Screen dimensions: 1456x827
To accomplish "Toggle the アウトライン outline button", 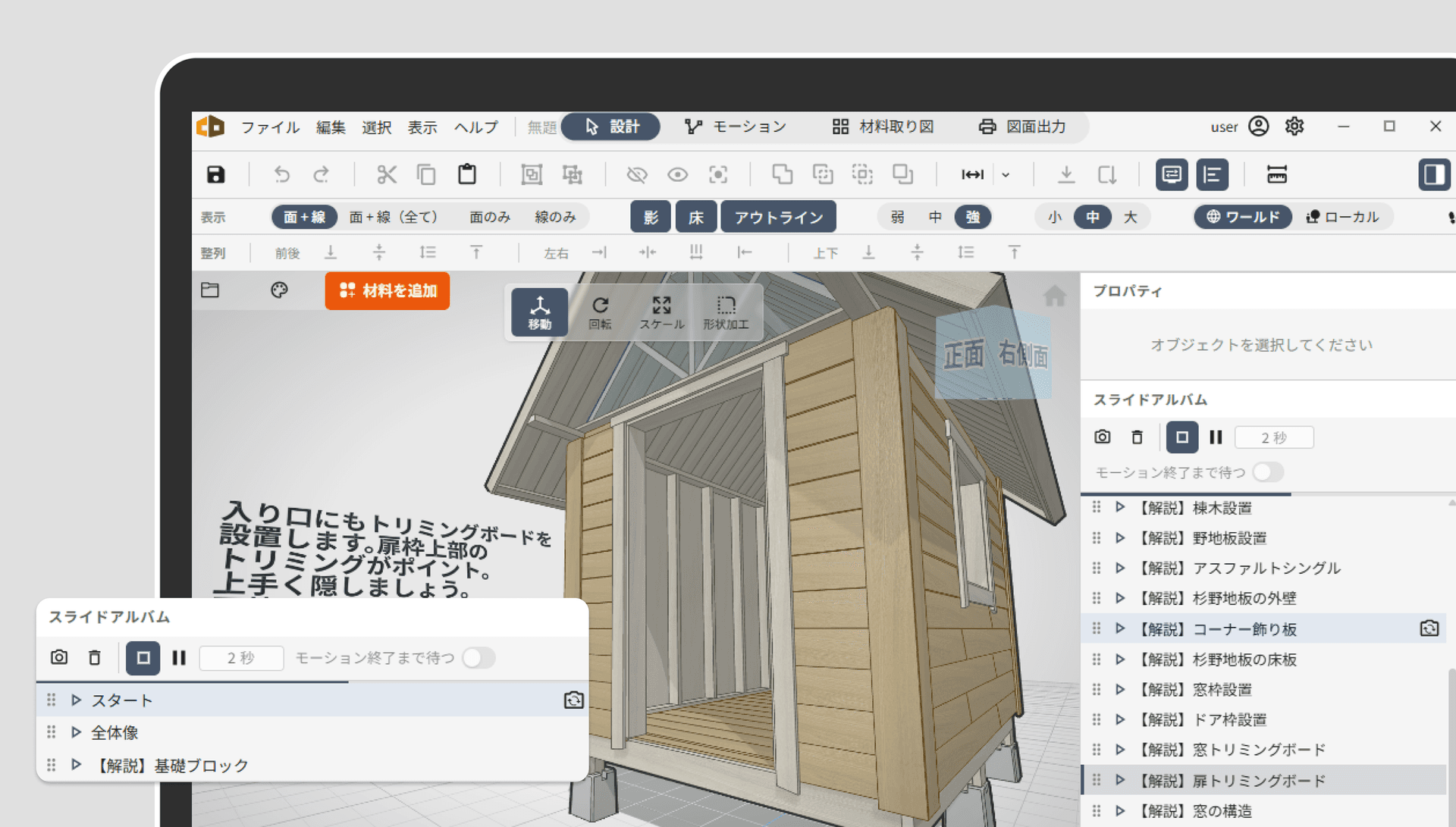I will (778, 217).
